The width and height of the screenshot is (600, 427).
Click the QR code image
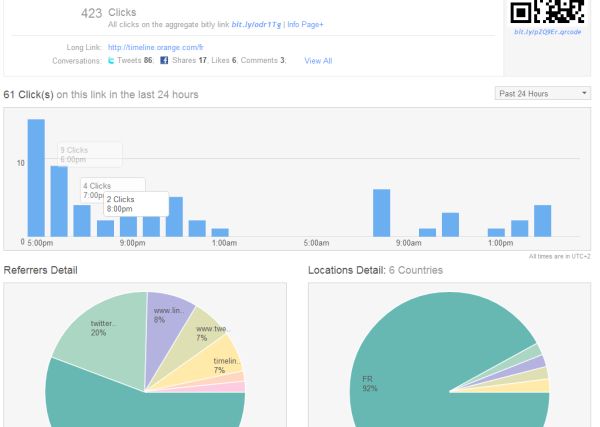click(547, 11)
